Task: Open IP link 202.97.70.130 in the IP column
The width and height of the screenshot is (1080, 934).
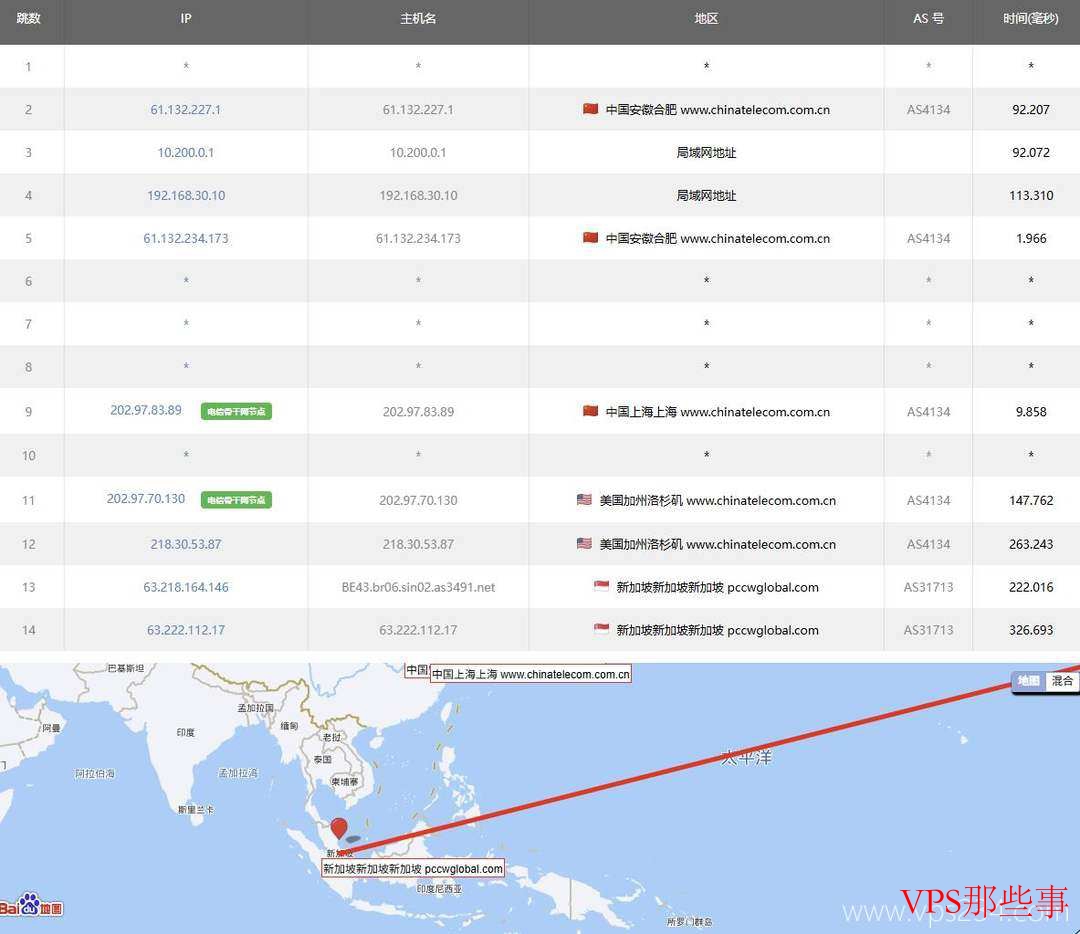Action: 146,499
